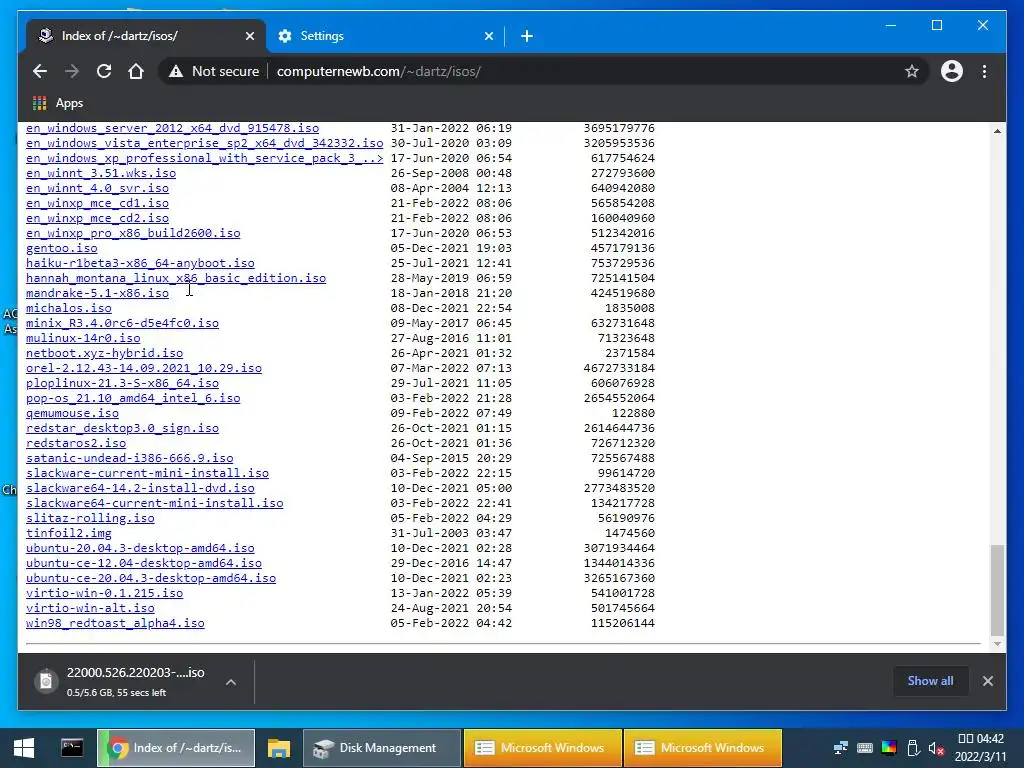Click the tinfoil2.img link
The width and height of the screenshot is (1024, 768).
[x=69, y=534]
